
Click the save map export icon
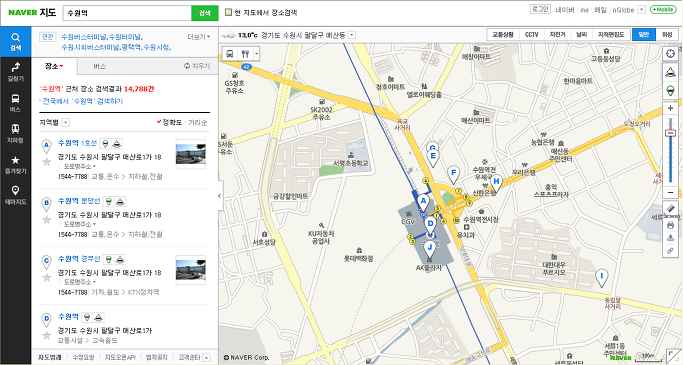click(x=670, y=238)
